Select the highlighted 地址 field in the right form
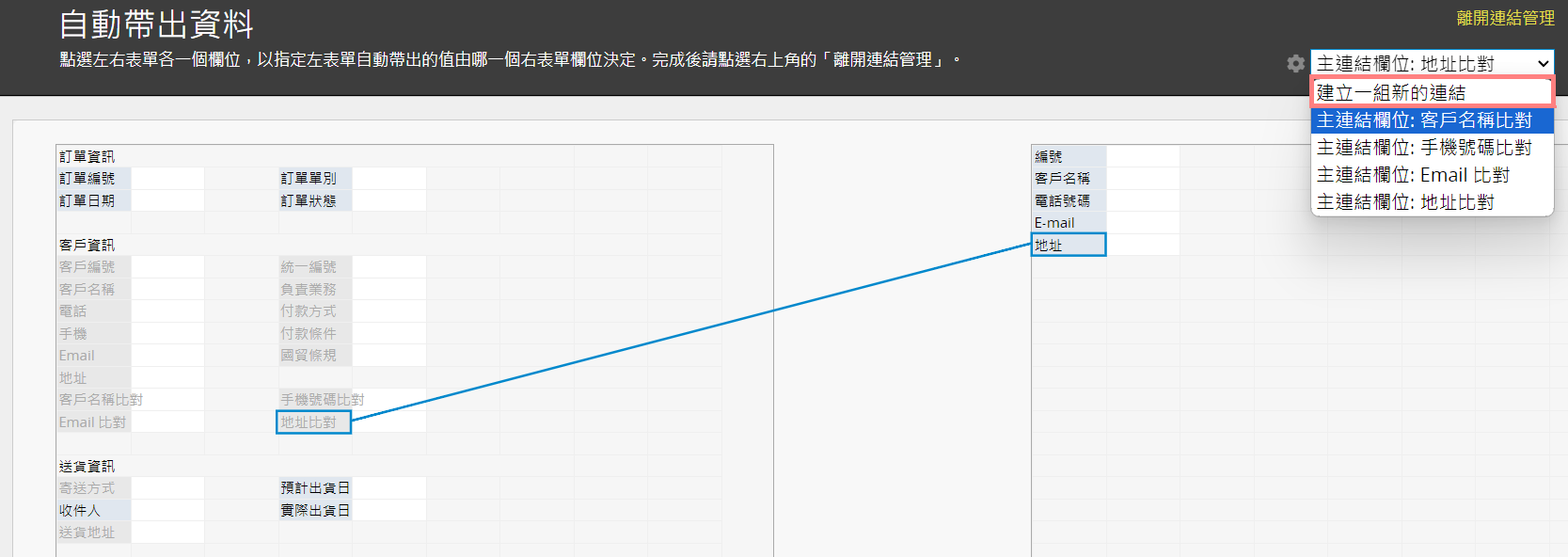The width and height of the screenshot is (1568, 557). (x=1069, y=245)
